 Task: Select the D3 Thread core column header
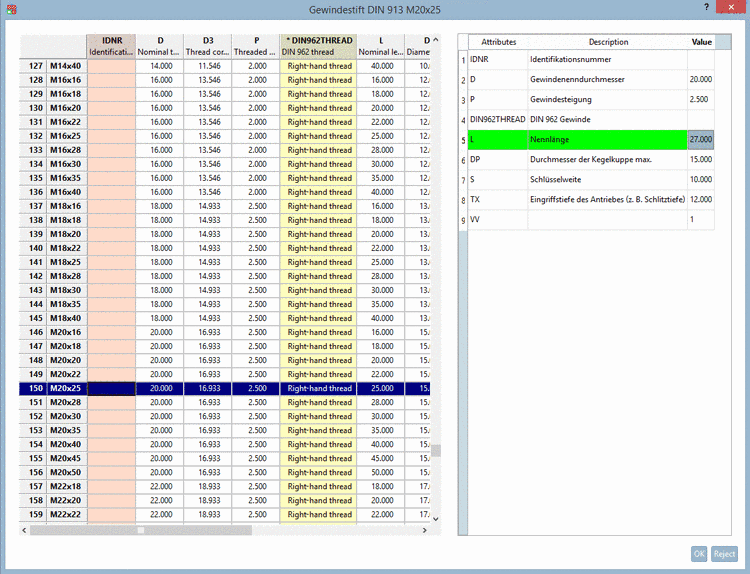[x=208, y=46]
